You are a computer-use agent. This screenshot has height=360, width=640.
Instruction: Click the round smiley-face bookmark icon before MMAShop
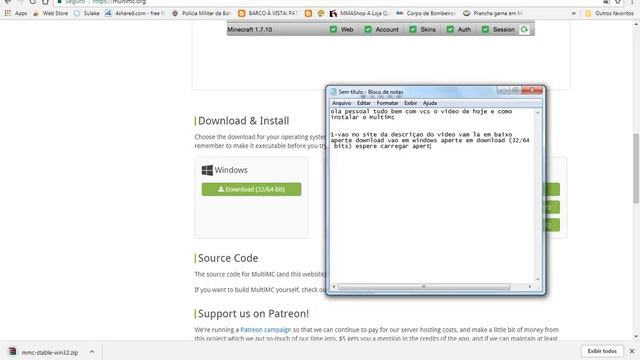click(x=321, y=13)
